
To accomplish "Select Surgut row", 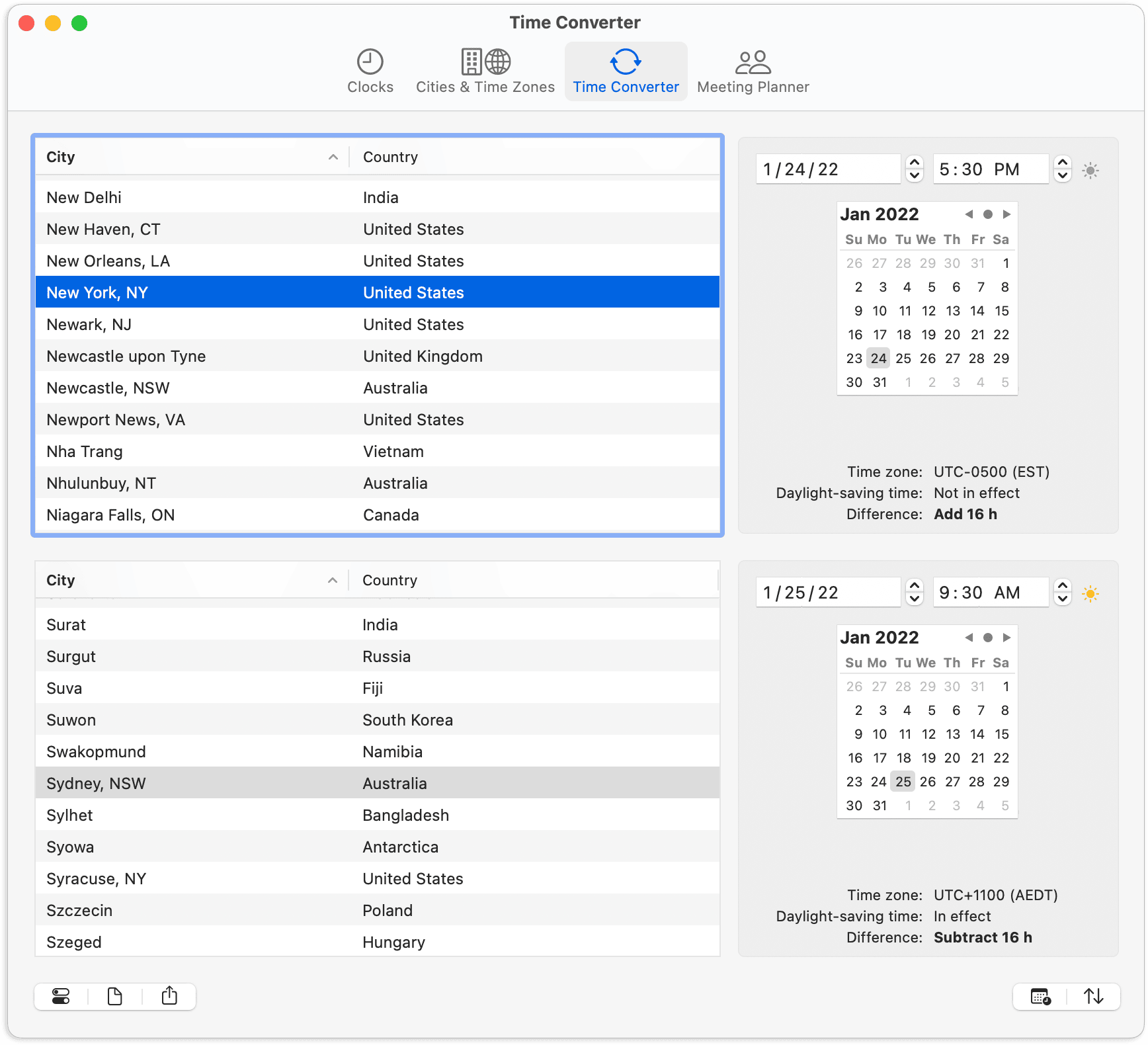I will click(x=378, y=656).
